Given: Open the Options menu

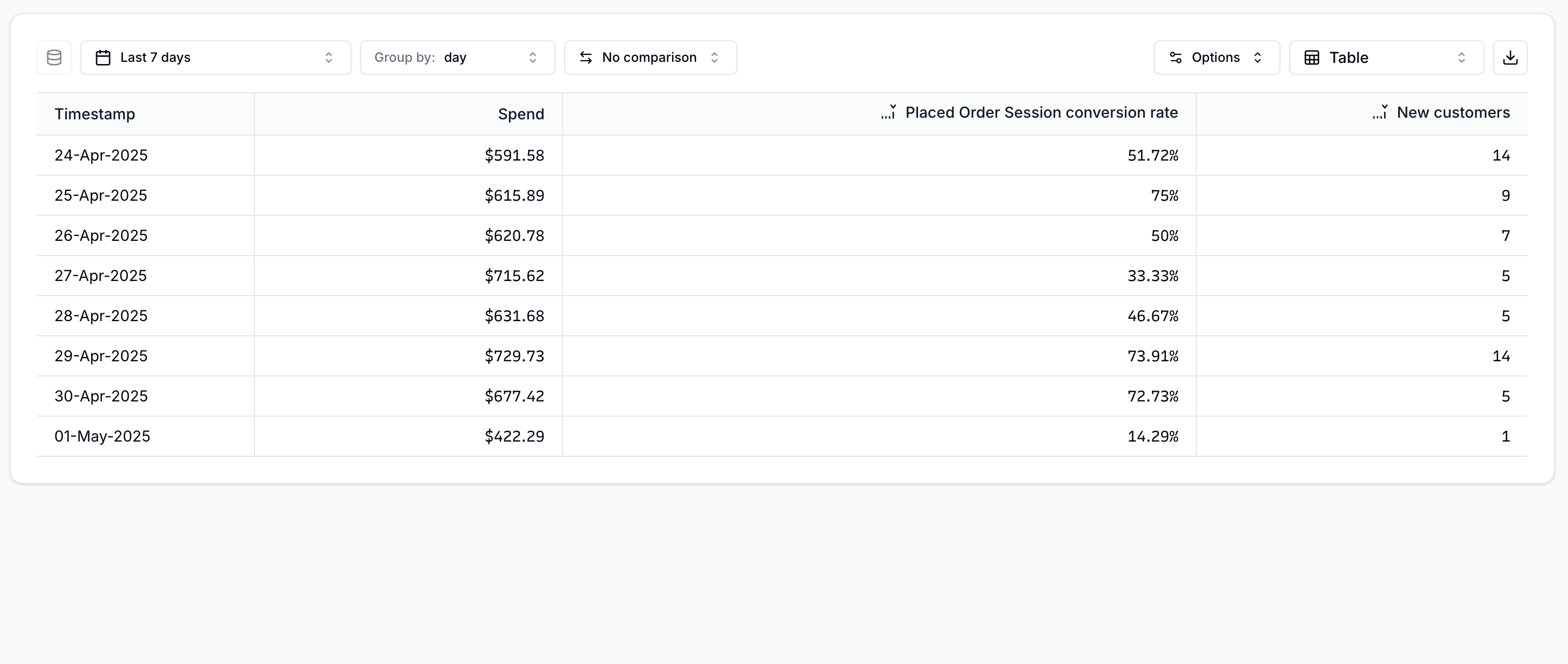Looking at the screenshot, I should coord(1216,58).
